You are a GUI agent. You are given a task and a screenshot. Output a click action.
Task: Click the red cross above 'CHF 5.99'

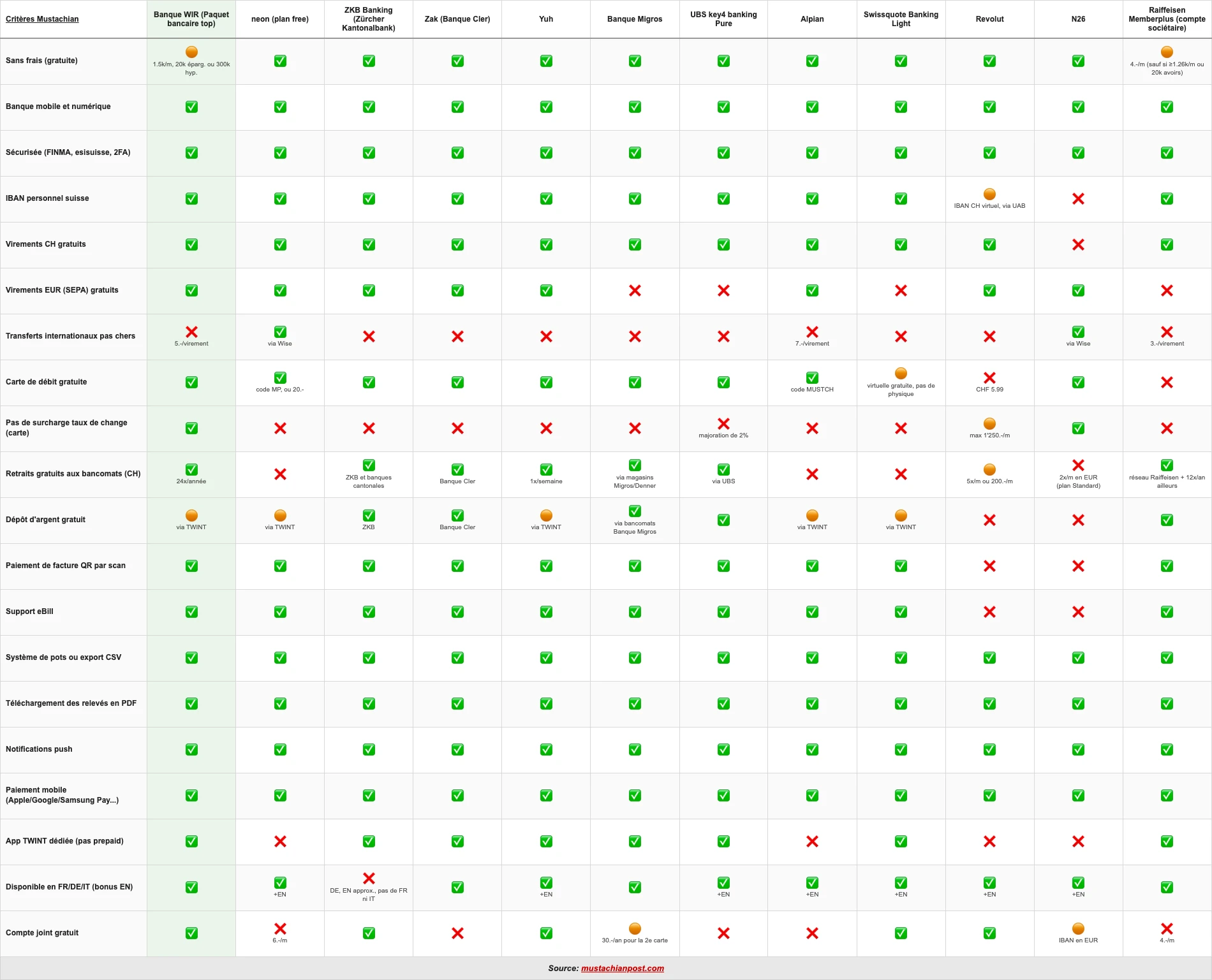tap(989, 378)
